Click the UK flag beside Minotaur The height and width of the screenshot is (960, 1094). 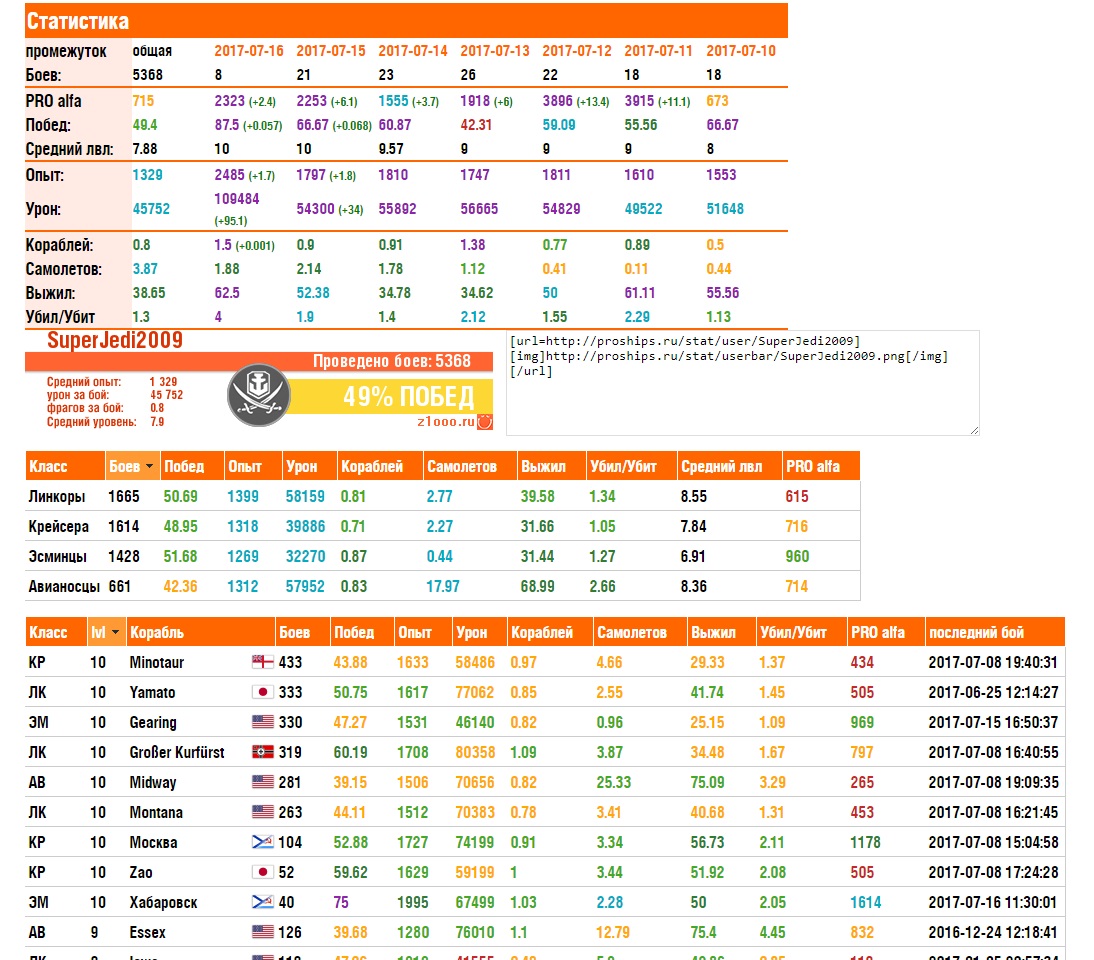[x=263, y=662]
